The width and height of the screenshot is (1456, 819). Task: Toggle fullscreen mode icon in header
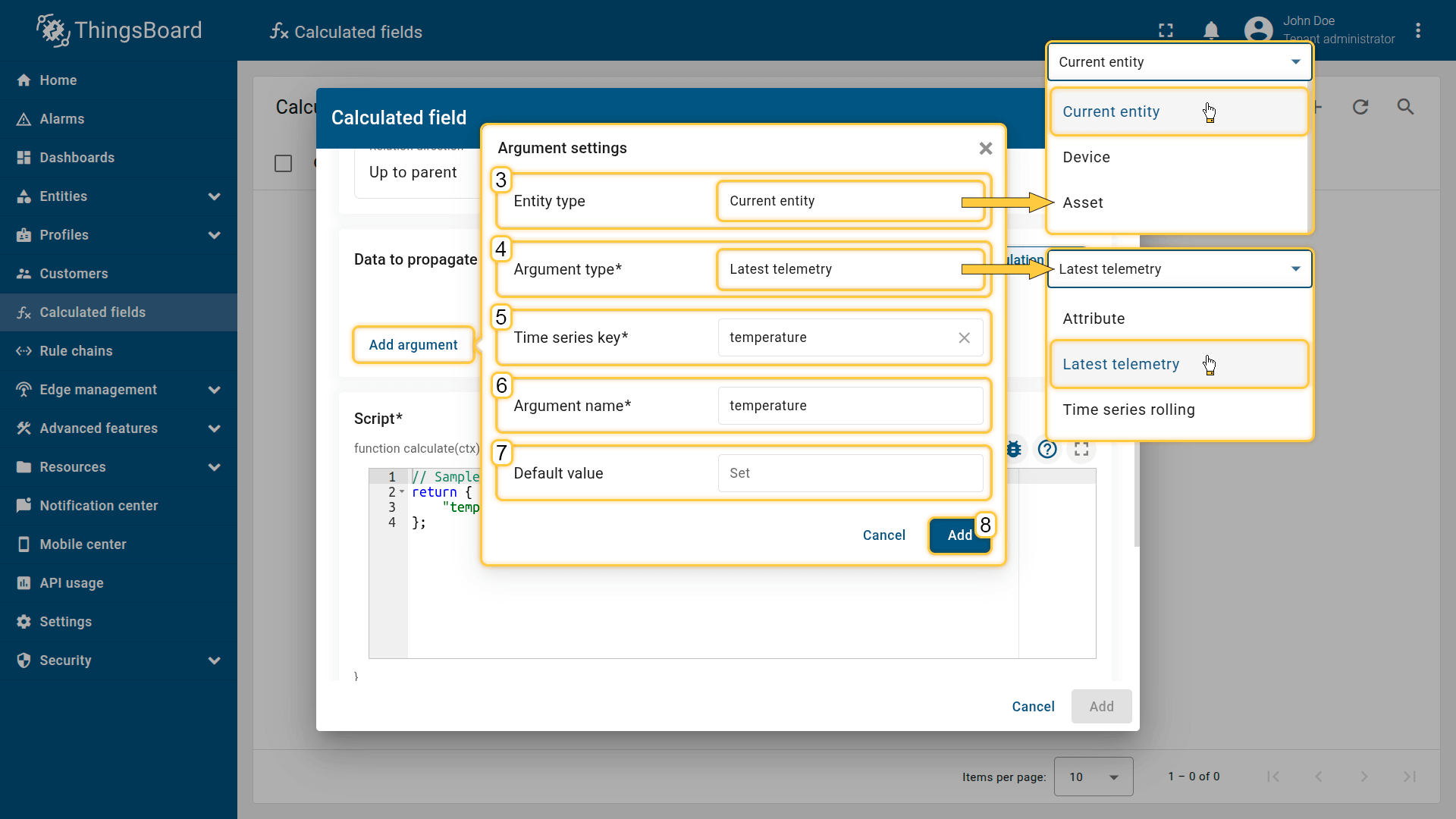point(1166,30)
